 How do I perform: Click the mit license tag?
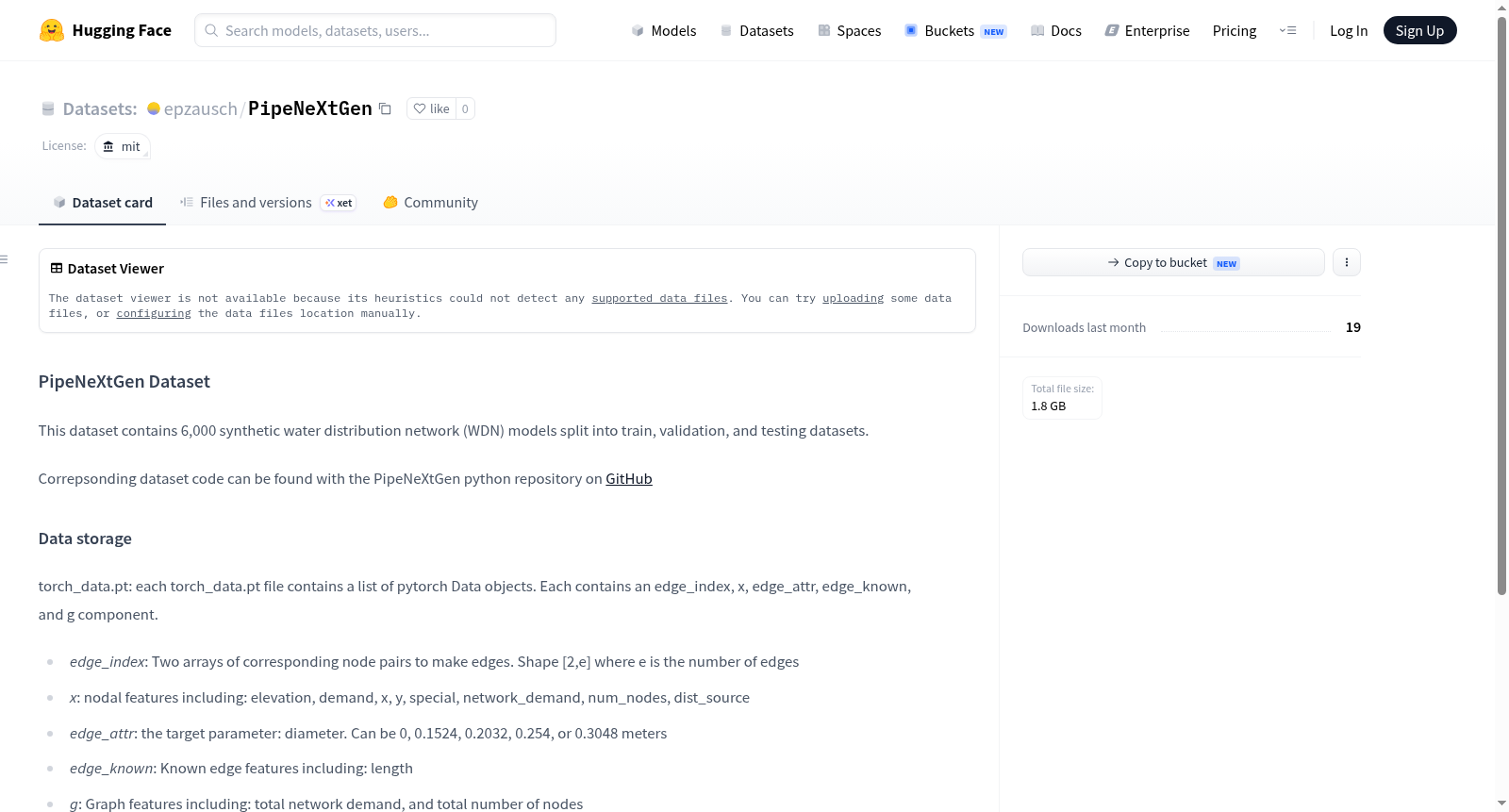click(123, 146)
